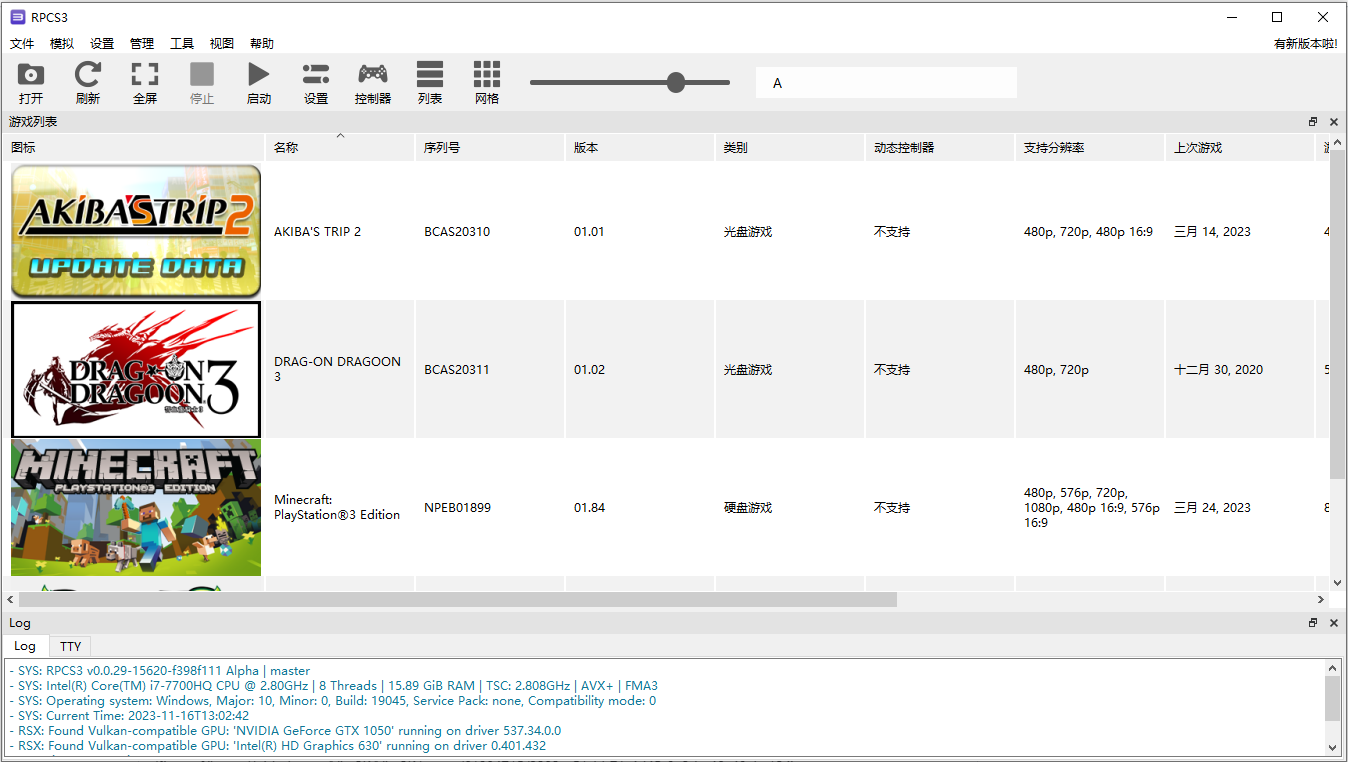Sort by the 版本 column header

[x=640, y=147]
